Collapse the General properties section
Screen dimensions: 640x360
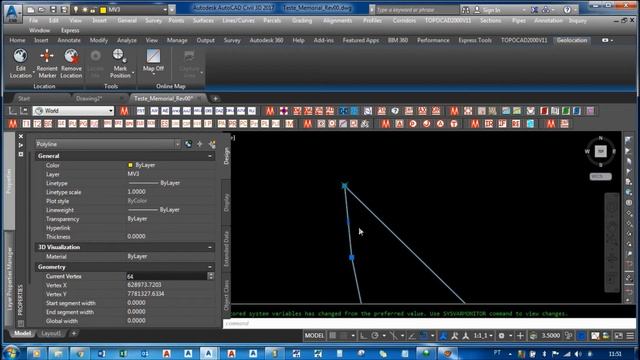(210, 156)
